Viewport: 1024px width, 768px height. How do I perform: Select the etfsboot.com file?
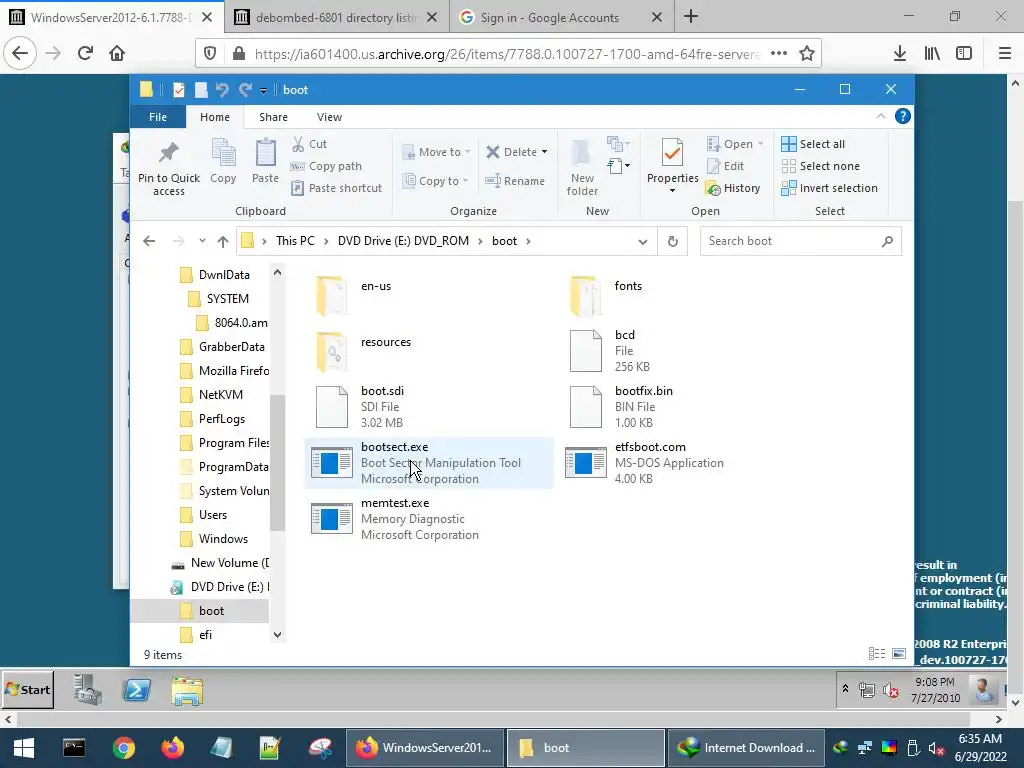[682, 462]
